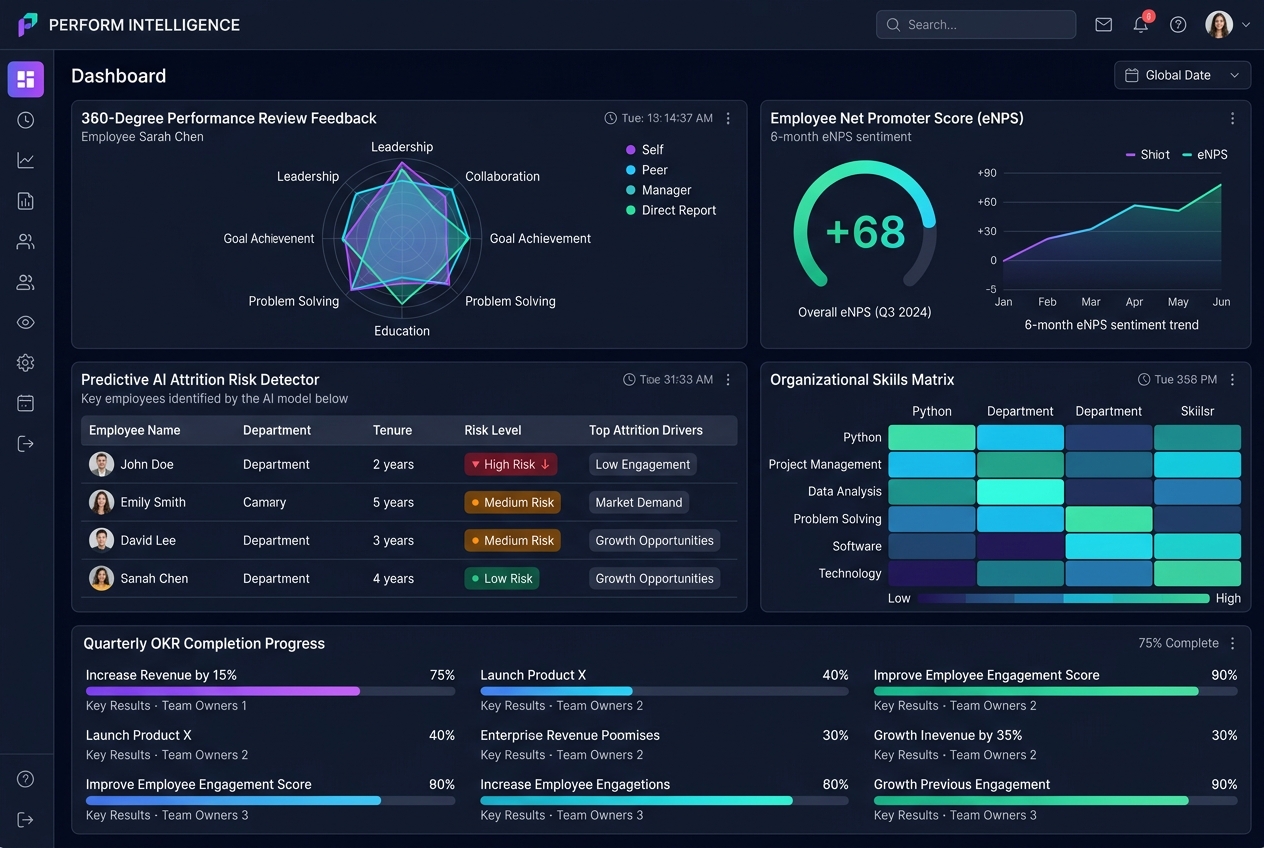Viewport: 1264px width, 848px height.
Task: Toggle the Peer legend series
Action: coord(646,170)
